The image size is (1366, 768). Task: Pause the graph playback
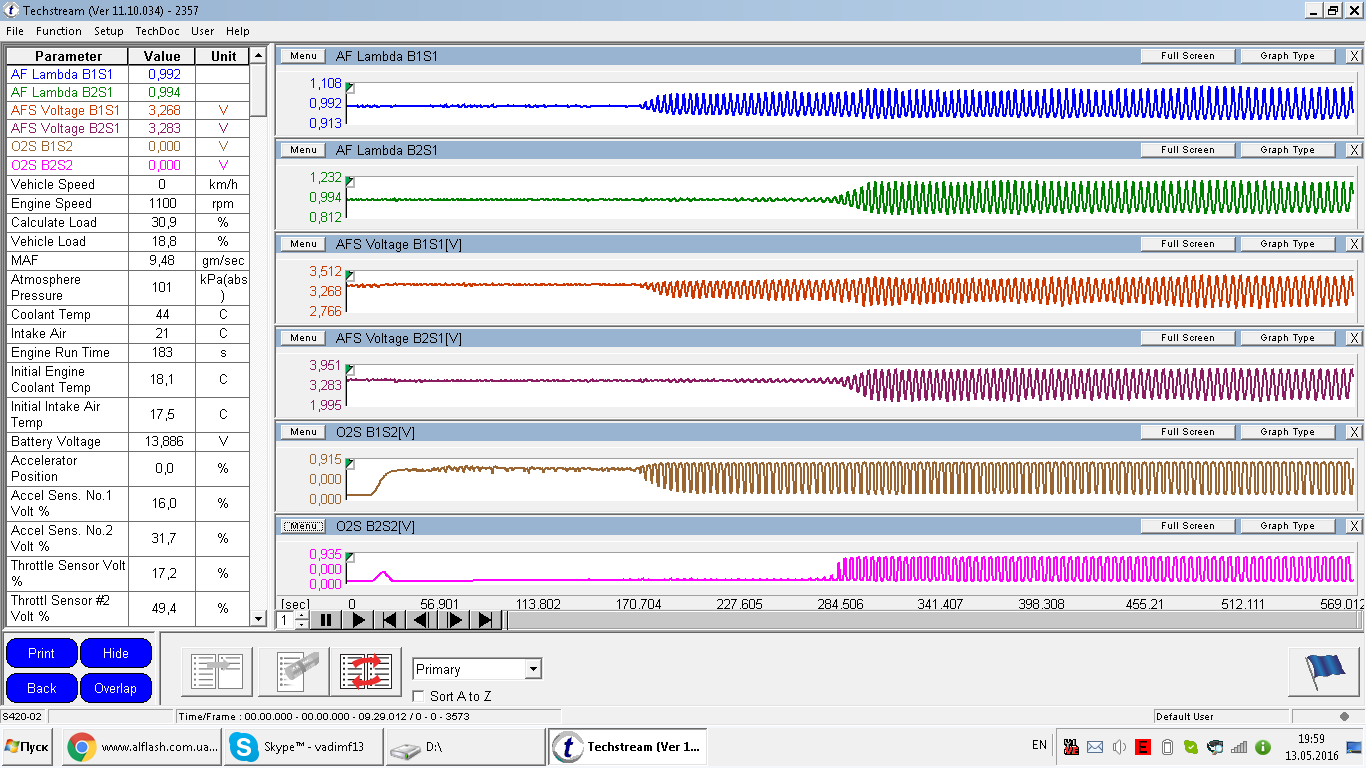(325, 620)
